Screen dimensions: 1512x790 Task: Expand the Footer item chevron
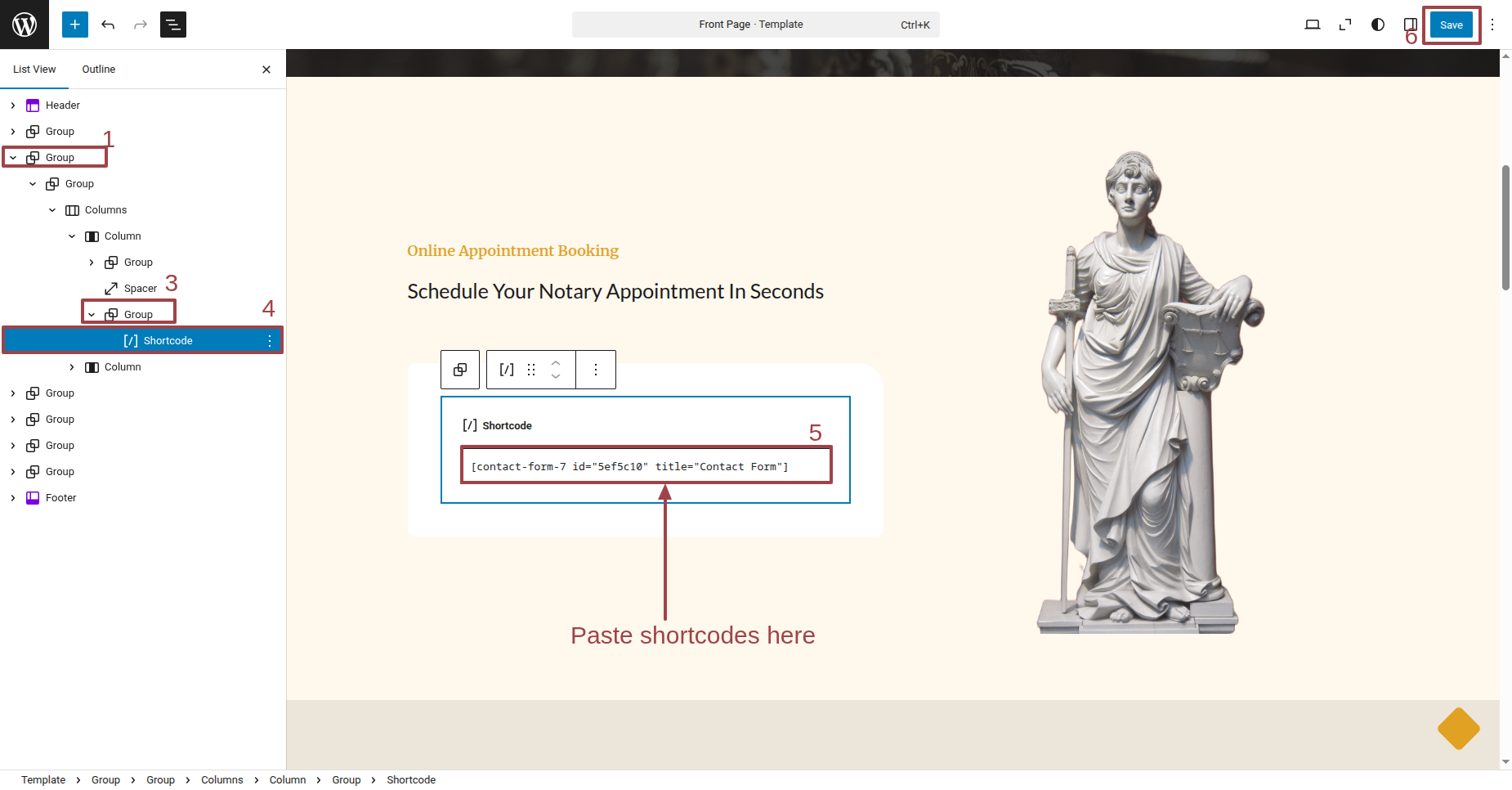[x=13, y=498]
